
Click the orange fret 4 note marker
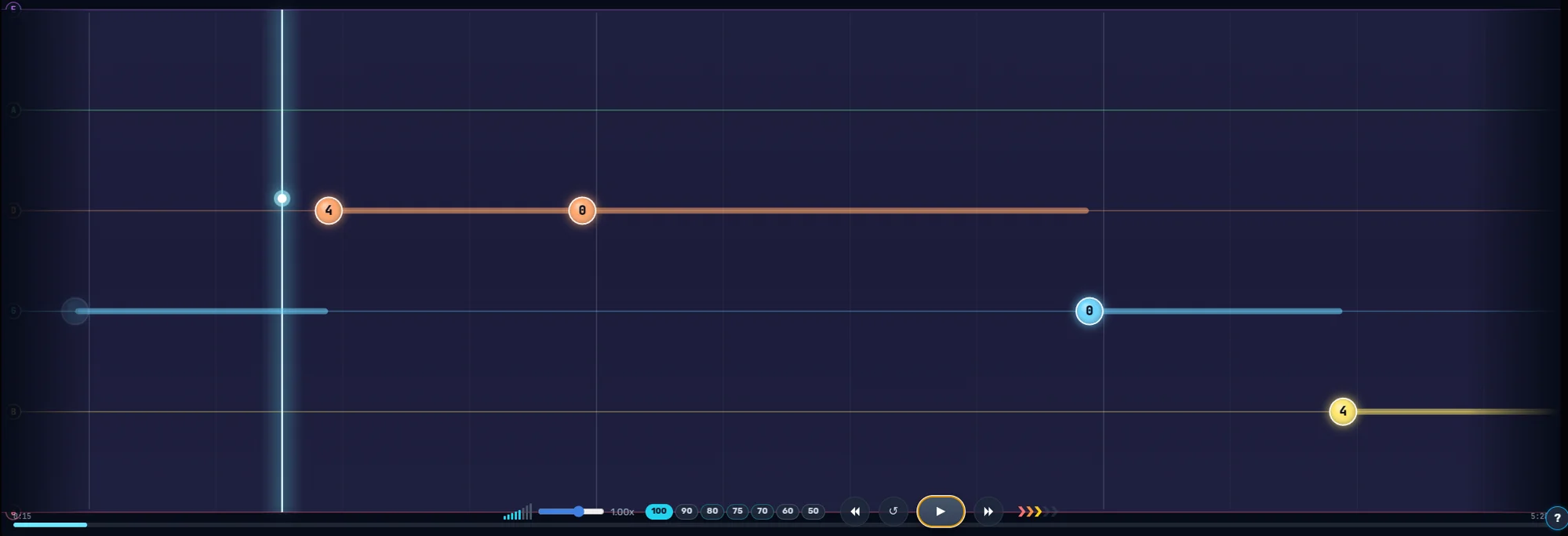coord(329,210)
